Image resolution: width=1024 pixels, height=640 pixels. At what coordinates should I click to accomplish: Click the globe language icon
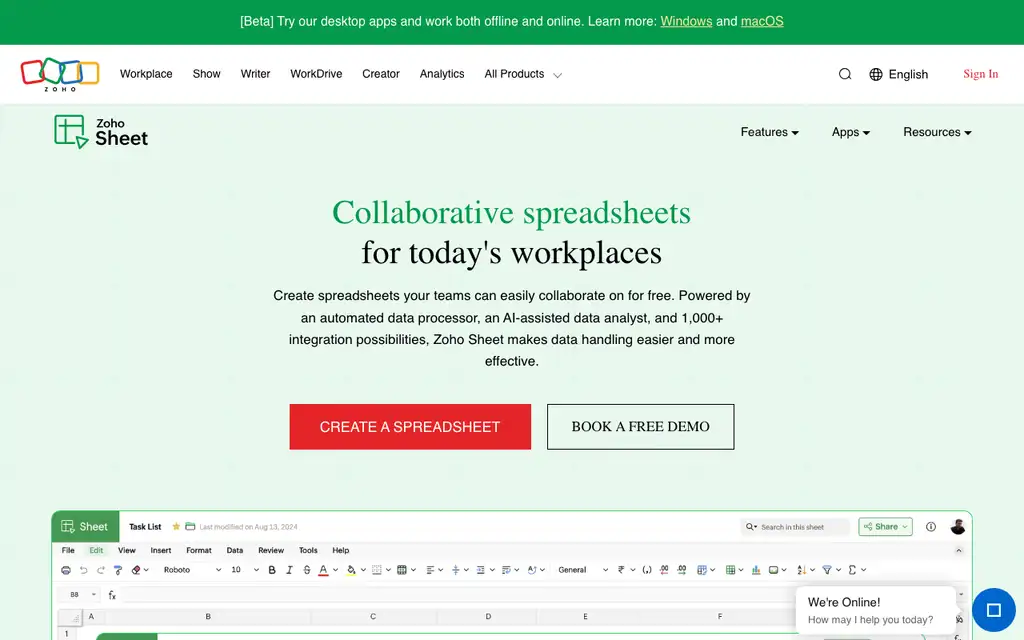point(876,74)
